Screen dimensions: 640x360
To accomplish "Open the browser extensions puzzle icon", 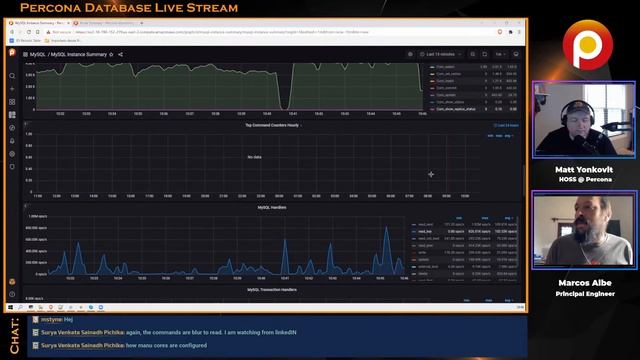I will [510, 32].
